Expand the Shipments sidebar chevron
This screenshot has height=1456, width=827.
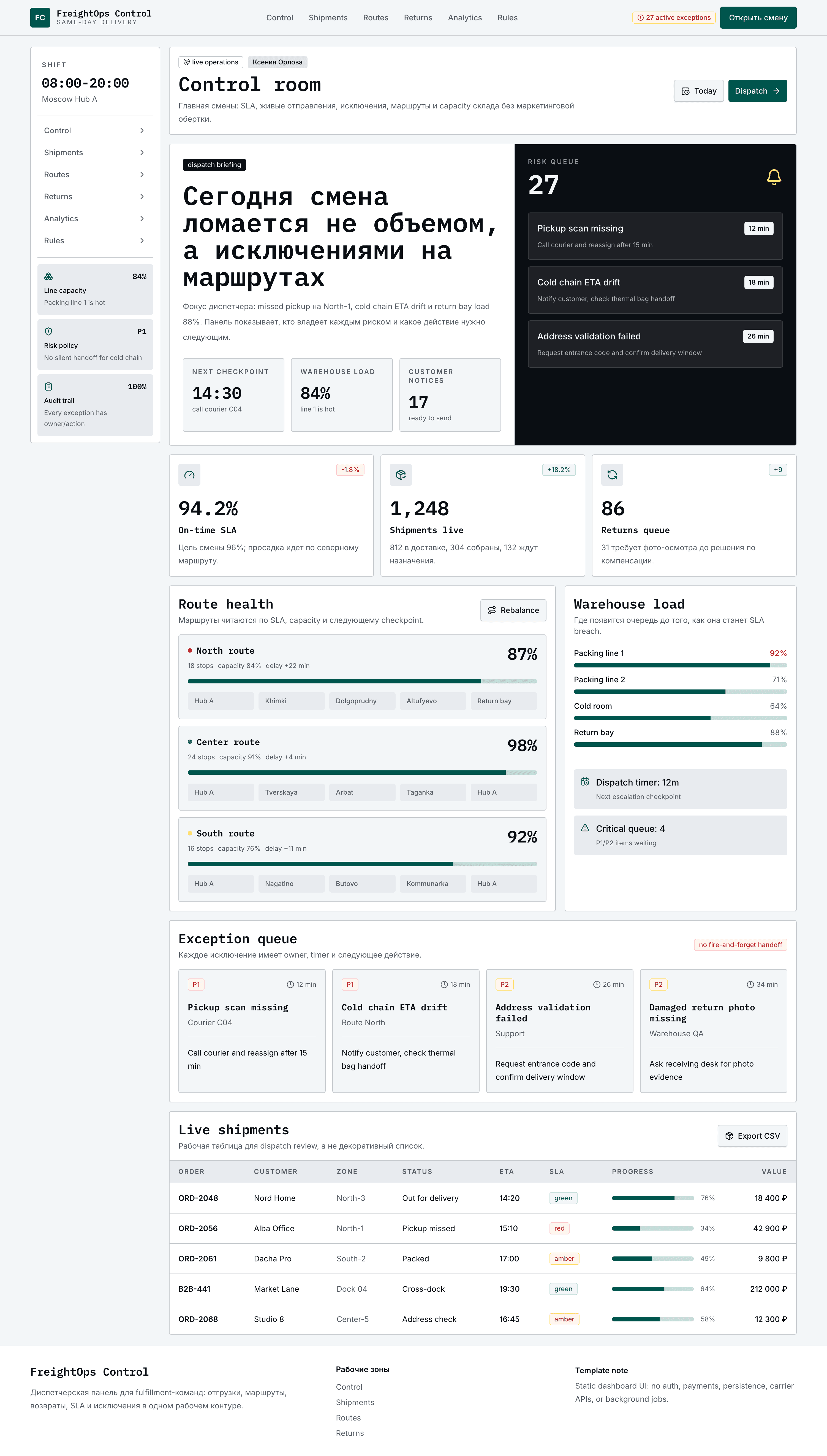point(142,153)
